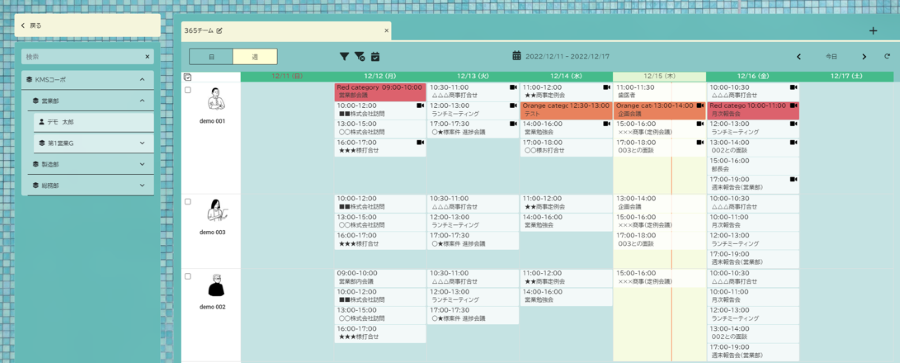
Task: Expand the 製造部 department
Action: pos(142,164)
